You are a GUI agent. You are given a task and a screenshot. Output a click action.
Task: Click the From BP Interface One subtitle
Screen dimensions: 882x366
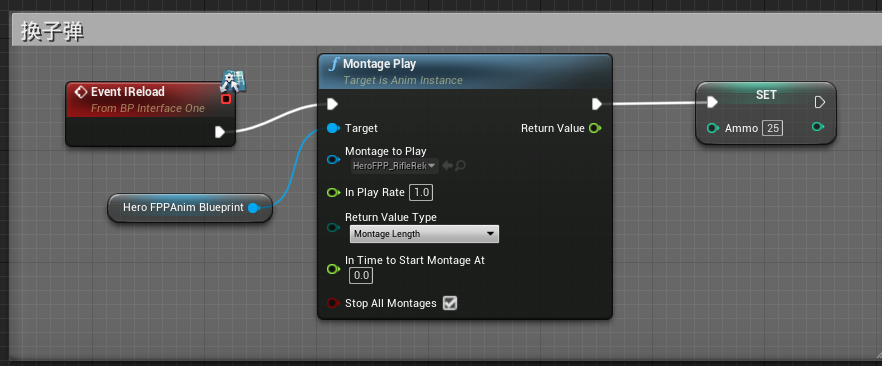[x=148, y=108]
